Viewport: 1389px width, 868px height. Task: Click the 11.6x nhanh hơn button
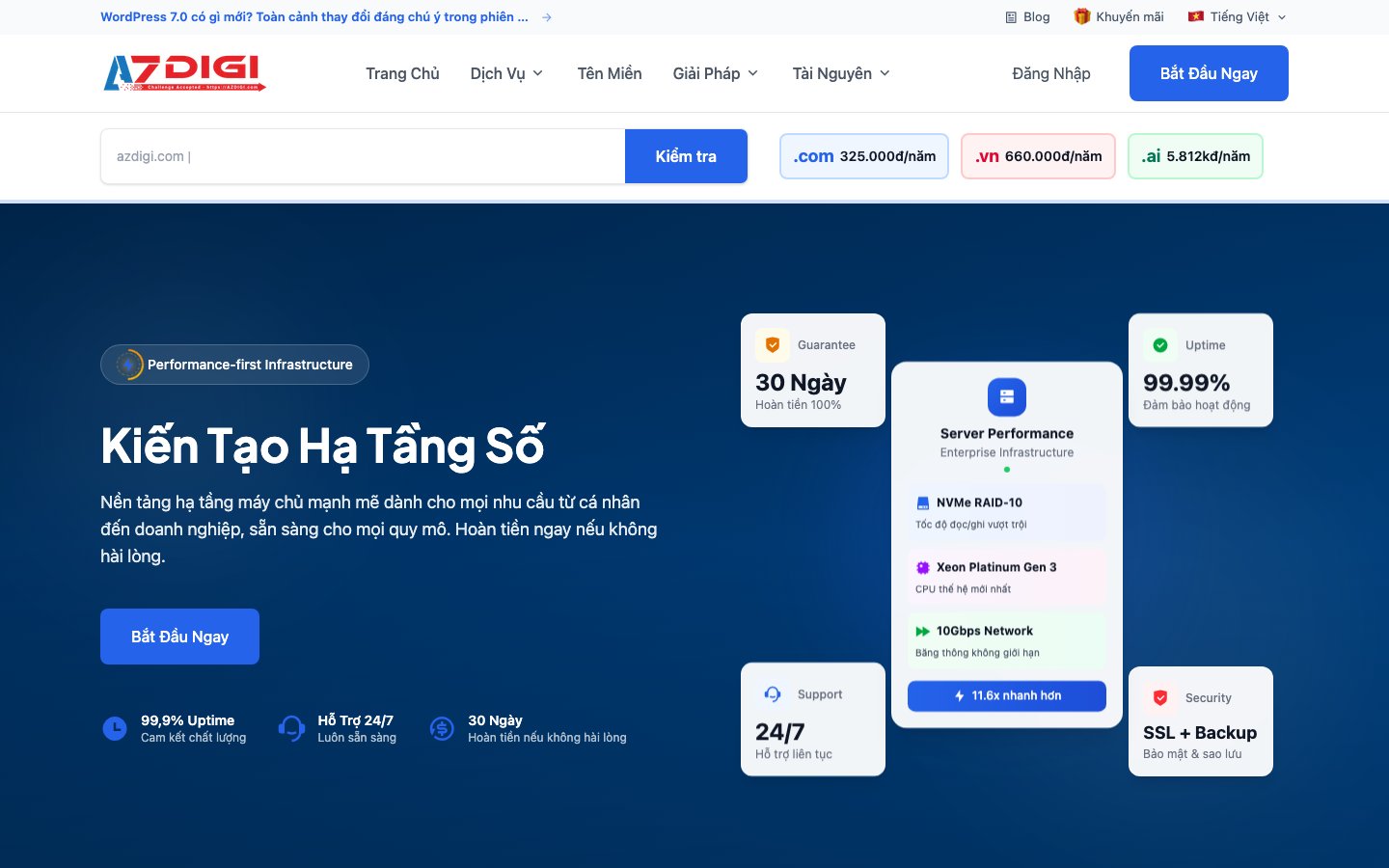pyautogui.click(x=1007, y=695)
